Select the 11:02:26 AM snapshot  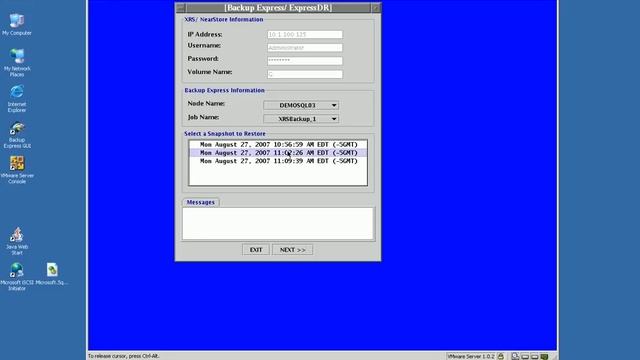pyautogui.click(x=278, y=153)
